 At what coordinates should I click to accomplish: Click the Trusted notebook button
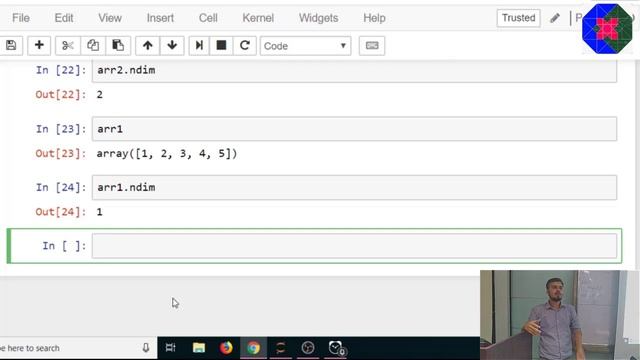click(x=518, y=18)
